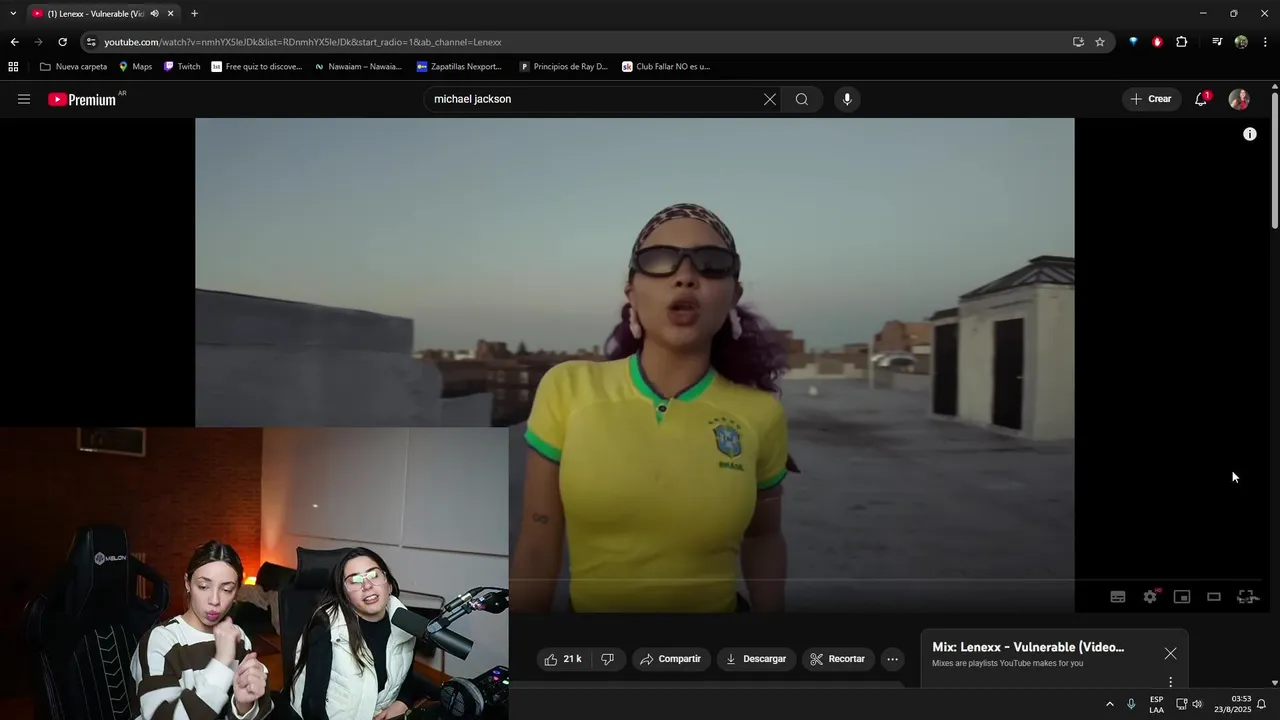Open tab search dropdown arrow

click(13, 13)
